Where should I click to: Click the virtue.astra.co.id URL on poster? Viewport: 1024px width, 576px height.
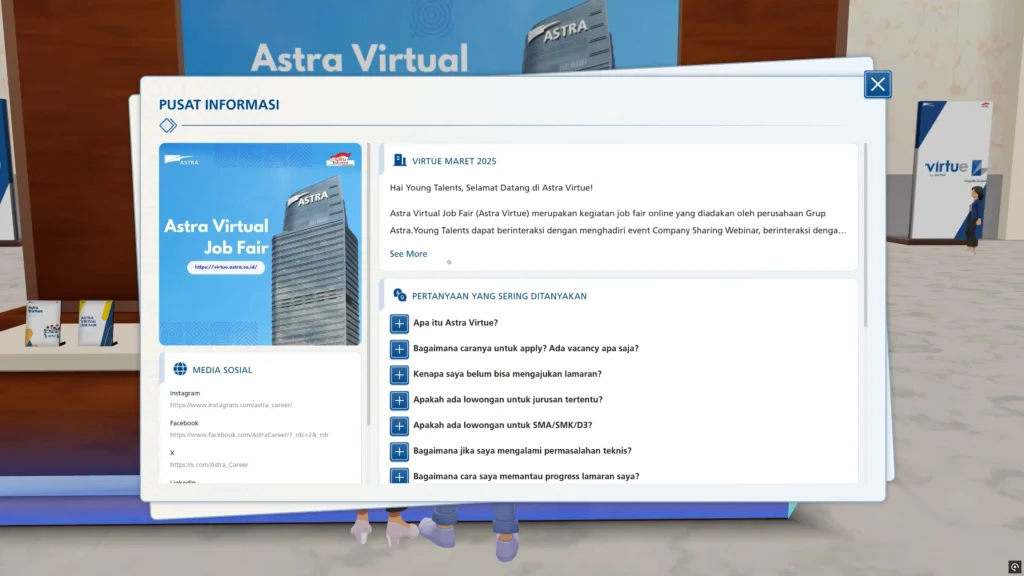click(x=226, y=268)
